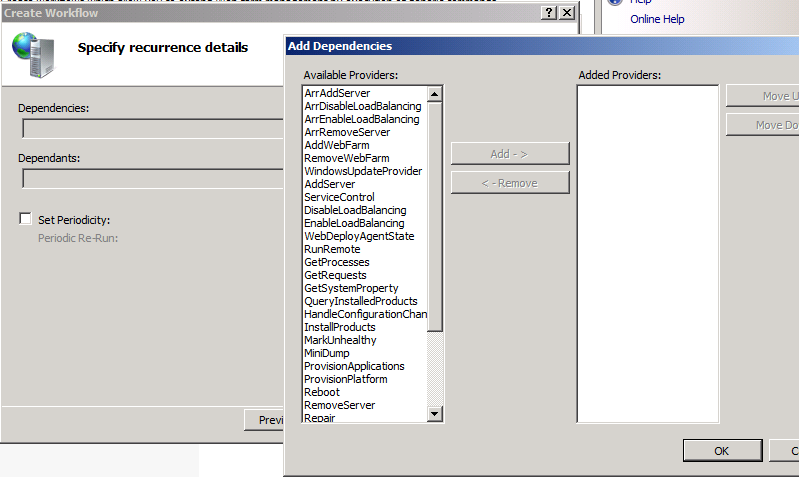This screenshot has height=477, width=799.
Task: Select ArrAddServer in Available Providers
Action: [337, 93]
